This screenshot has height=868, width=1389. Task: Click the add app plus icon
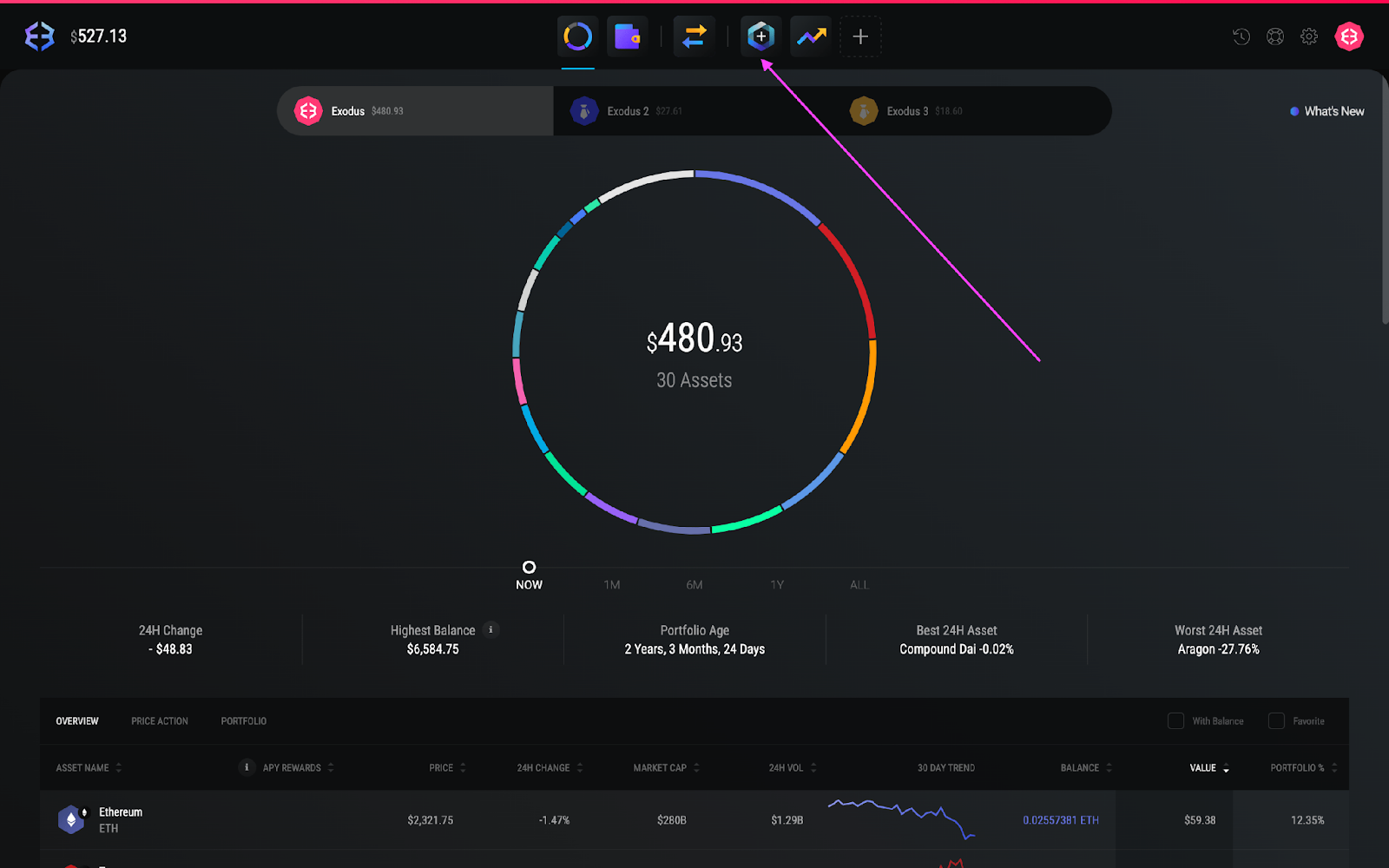coord(860,36)
